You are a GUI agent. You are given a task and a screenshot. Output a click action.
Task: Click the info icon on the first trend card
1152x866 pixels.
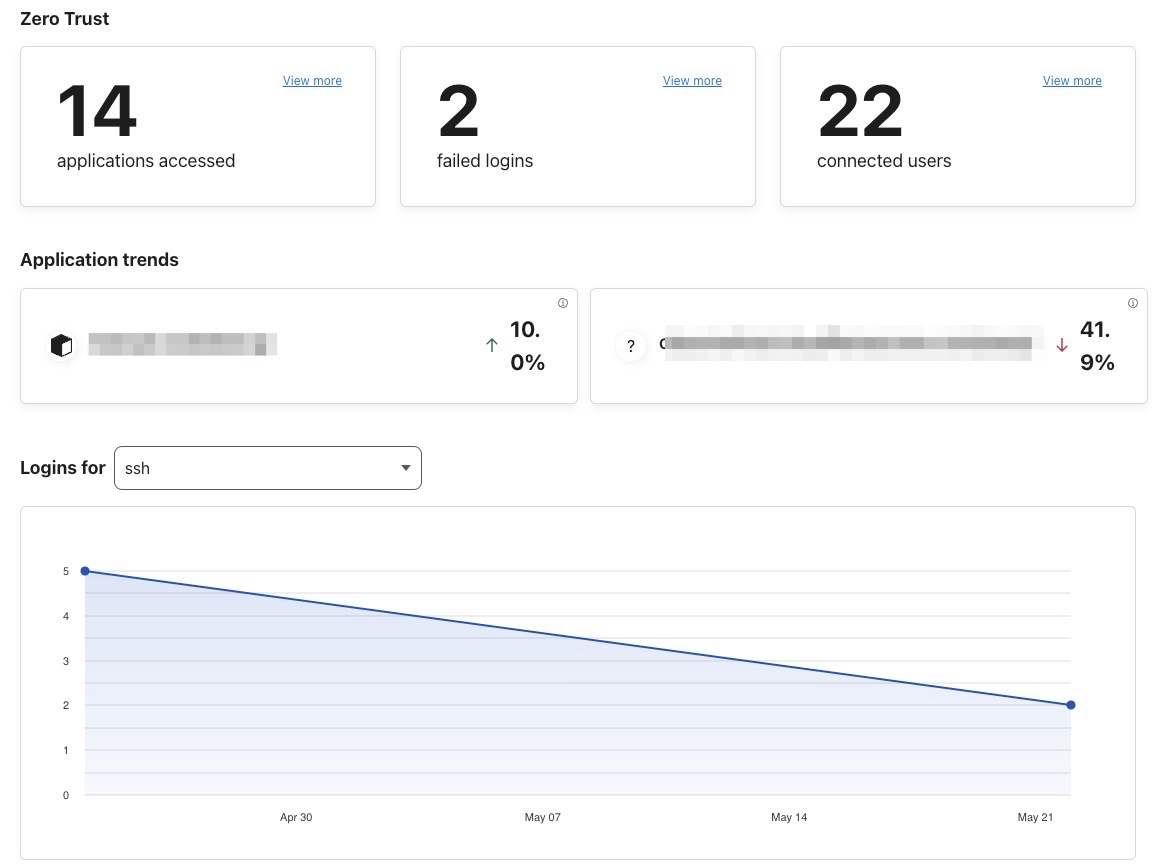563,303
